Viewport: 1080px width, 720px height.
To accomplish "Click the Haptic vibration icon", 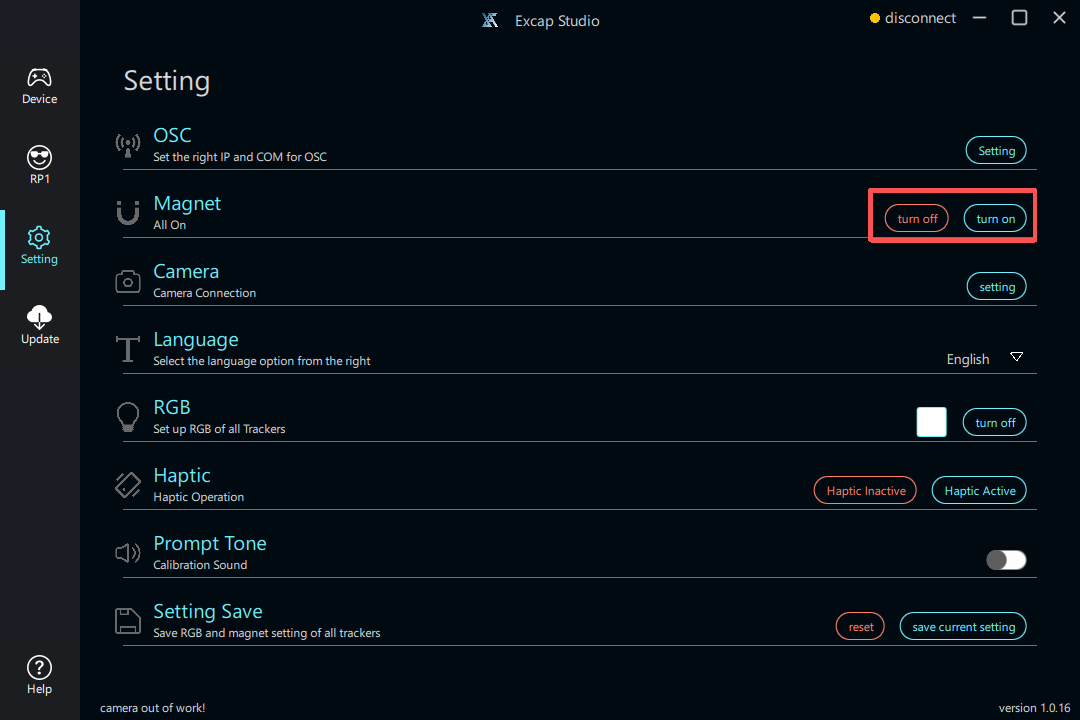I will pos(128,485).
